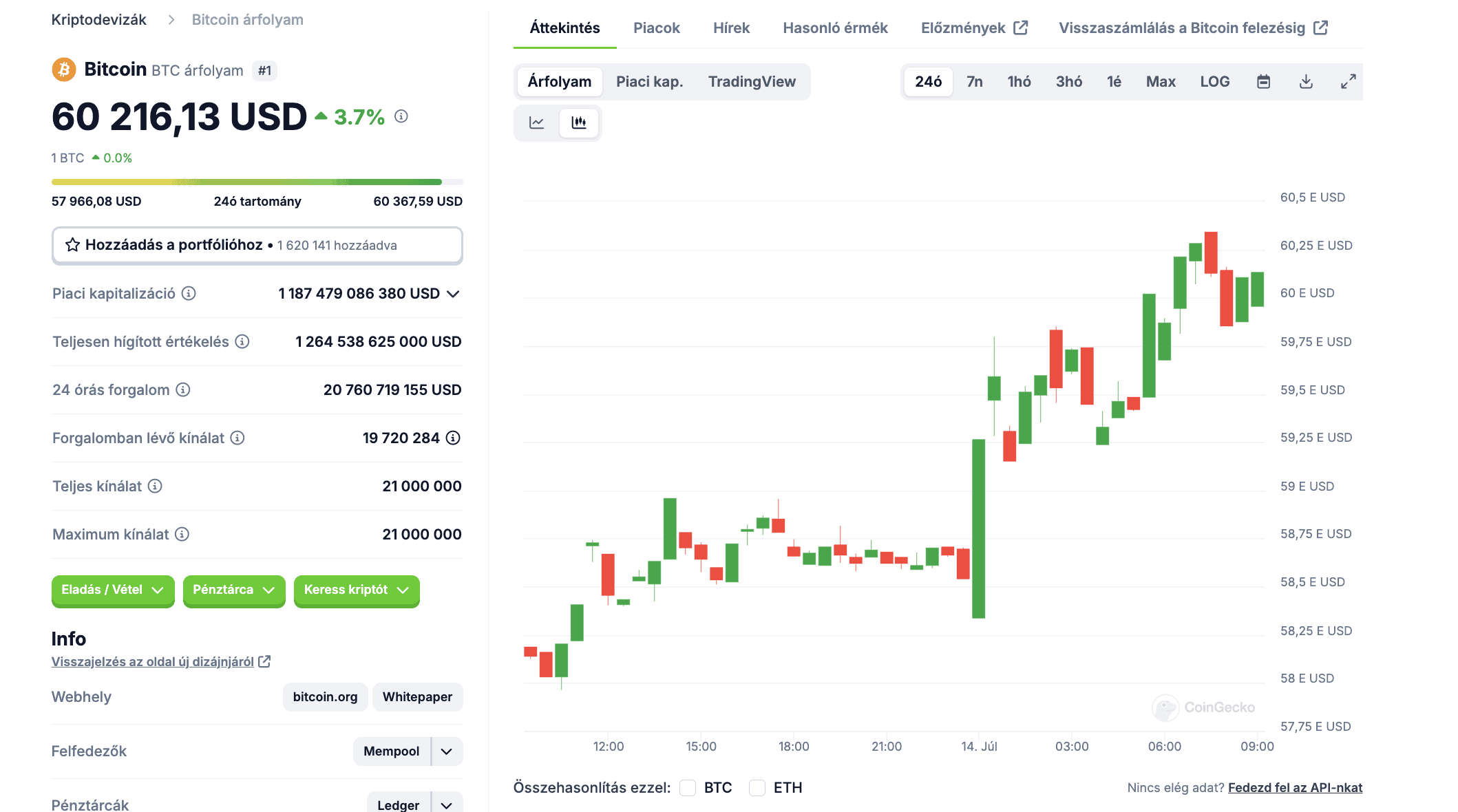1458x812 pixels.
Task: Expand Felfedezők Mempool dropdown arrow
Action: pyautogui.click(x=447, y=751)
